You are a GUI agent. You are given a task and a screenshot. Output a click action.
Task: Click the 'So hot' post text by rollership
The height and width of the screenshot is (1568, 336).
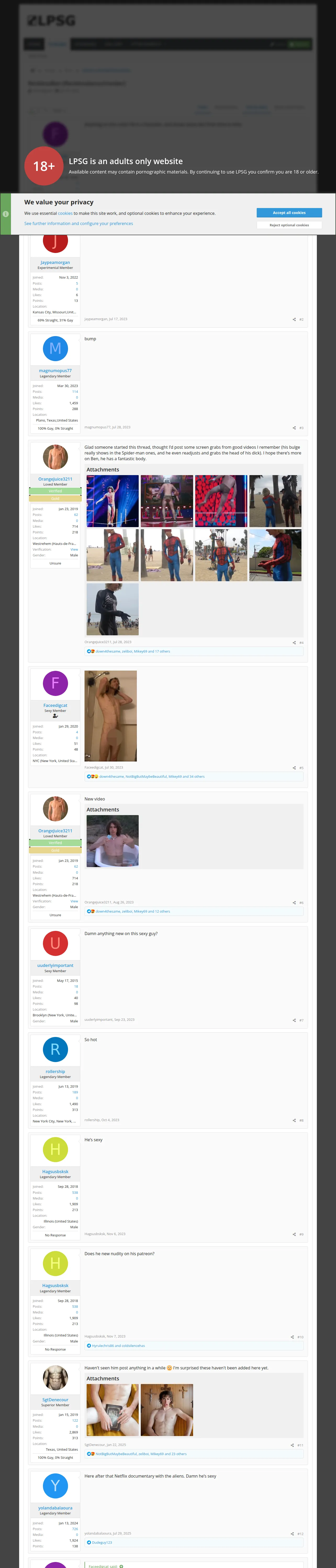click(x=91, y=1040)
